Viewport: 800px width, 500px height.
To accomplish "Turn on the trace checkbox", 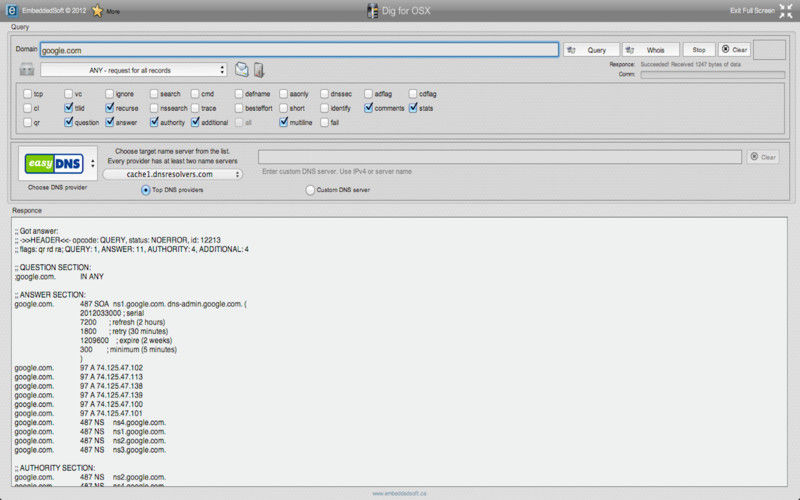I will click(x=195, y=108).
